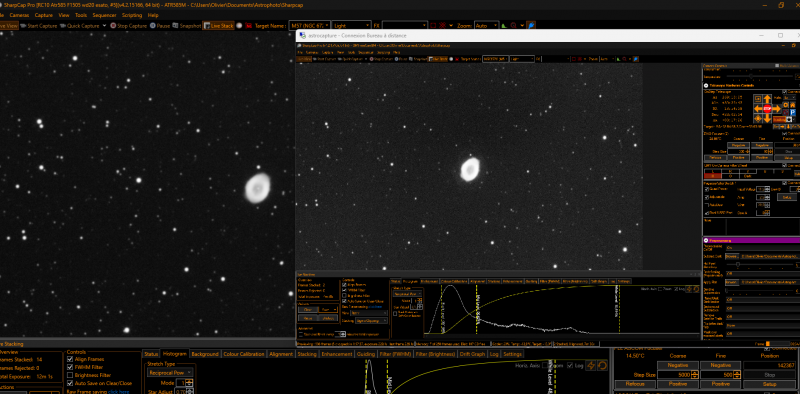Click the blue icon at toolbar end
Screen dimensions: 800x394
[531, 25]
